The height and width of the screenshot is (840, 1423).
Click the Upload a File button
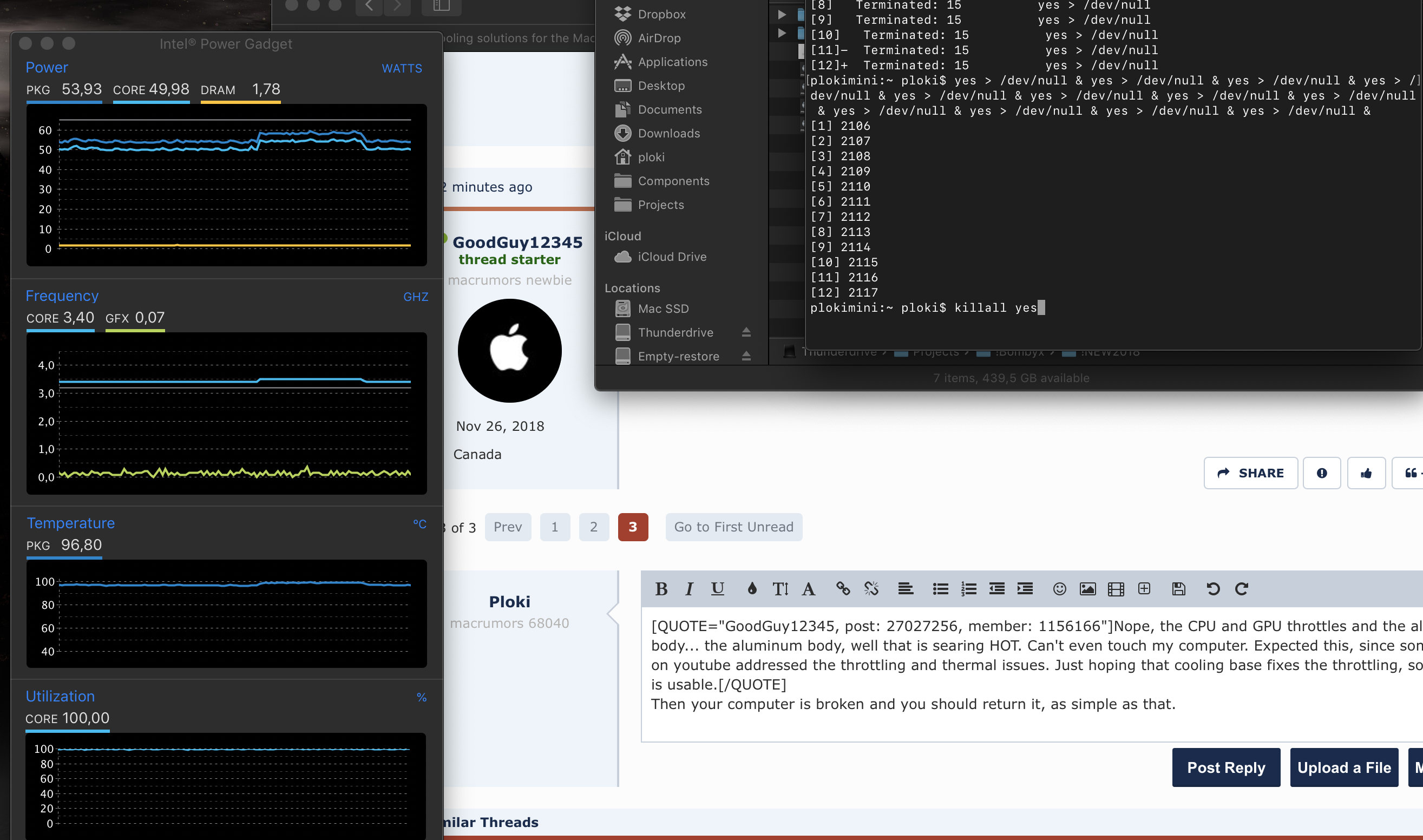[x=1344, y=767]
